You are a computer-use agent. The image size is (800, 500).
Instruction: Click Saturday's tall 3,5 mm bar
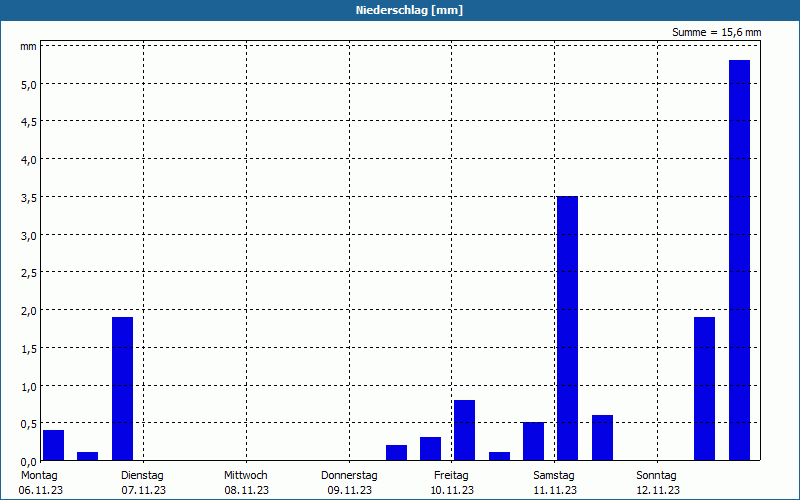567,328
